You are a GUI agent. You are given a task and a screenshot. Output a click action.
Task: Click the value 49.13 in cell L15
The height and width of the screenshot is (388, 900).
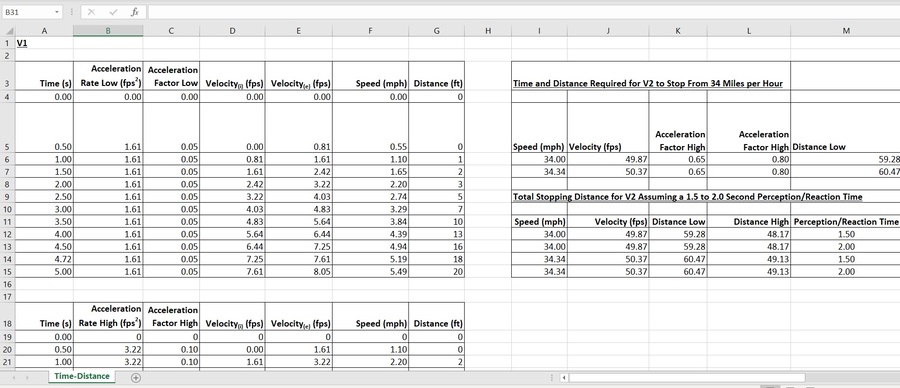[x=748, y=271]
